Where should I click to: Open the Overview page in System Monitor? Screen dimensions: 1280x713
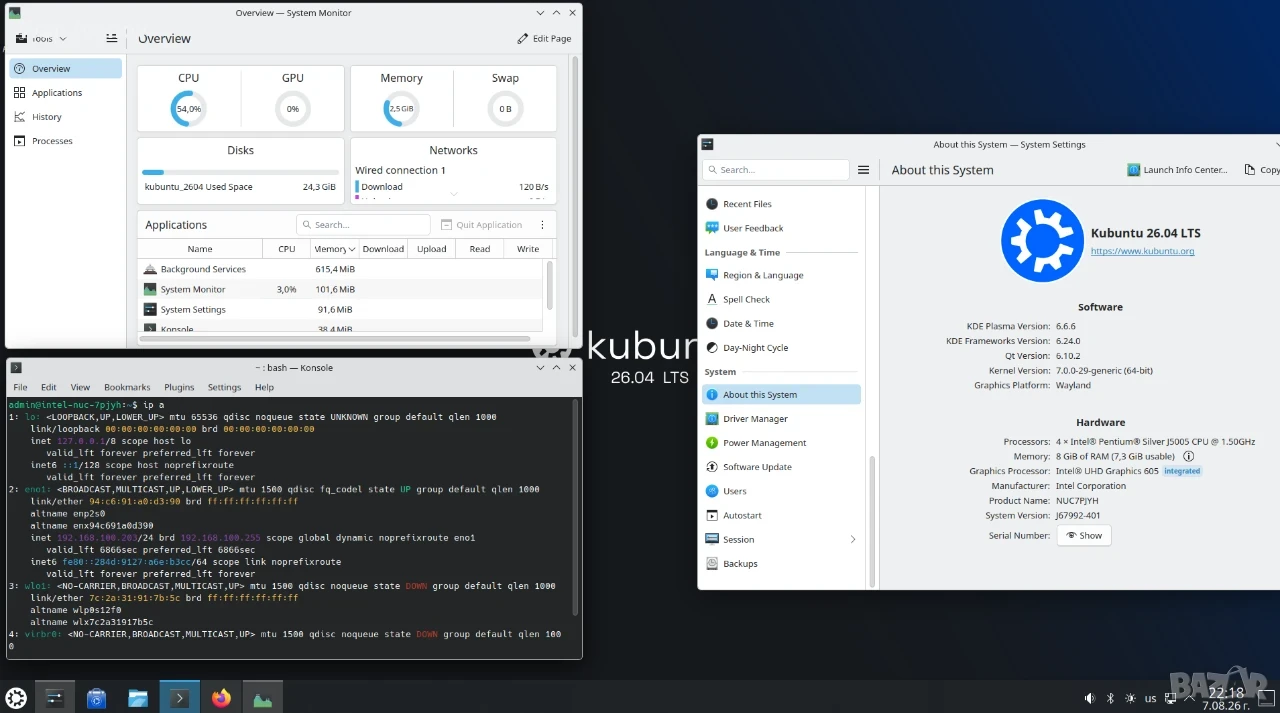[66, 69]
